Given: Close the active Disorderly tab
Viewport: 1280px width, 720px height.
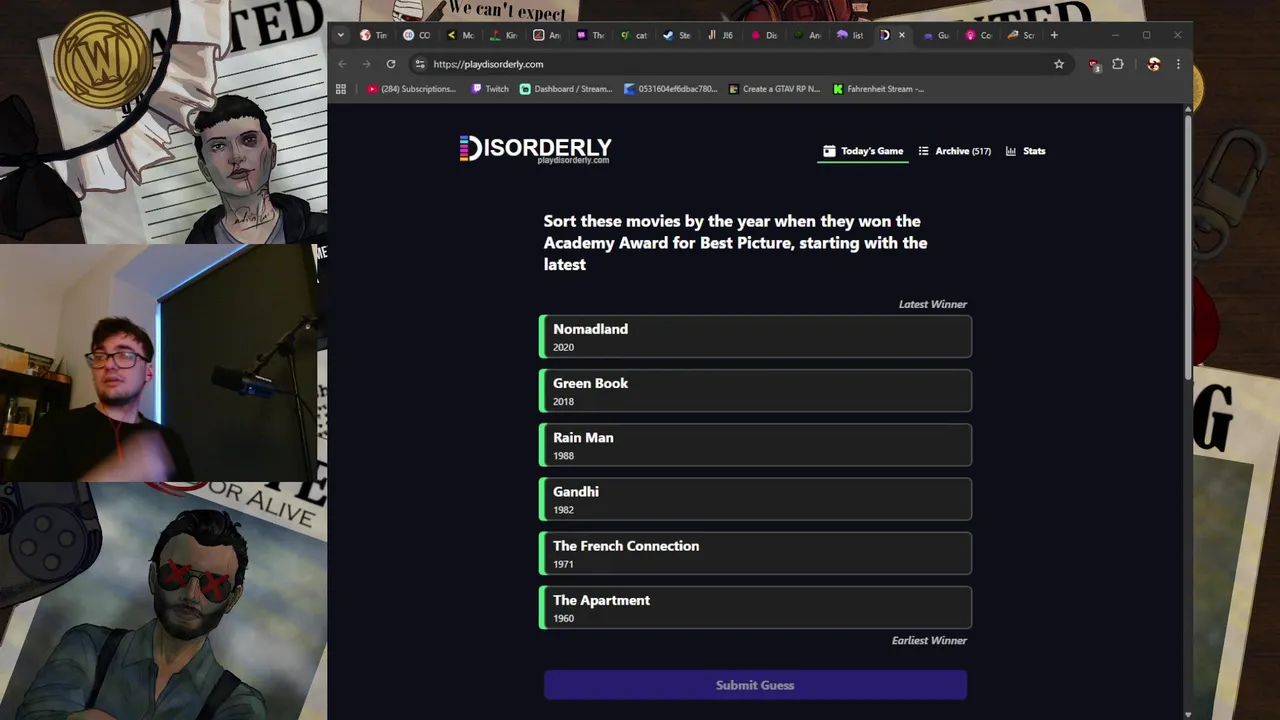Looking at the screenshot, I should 902,35.
